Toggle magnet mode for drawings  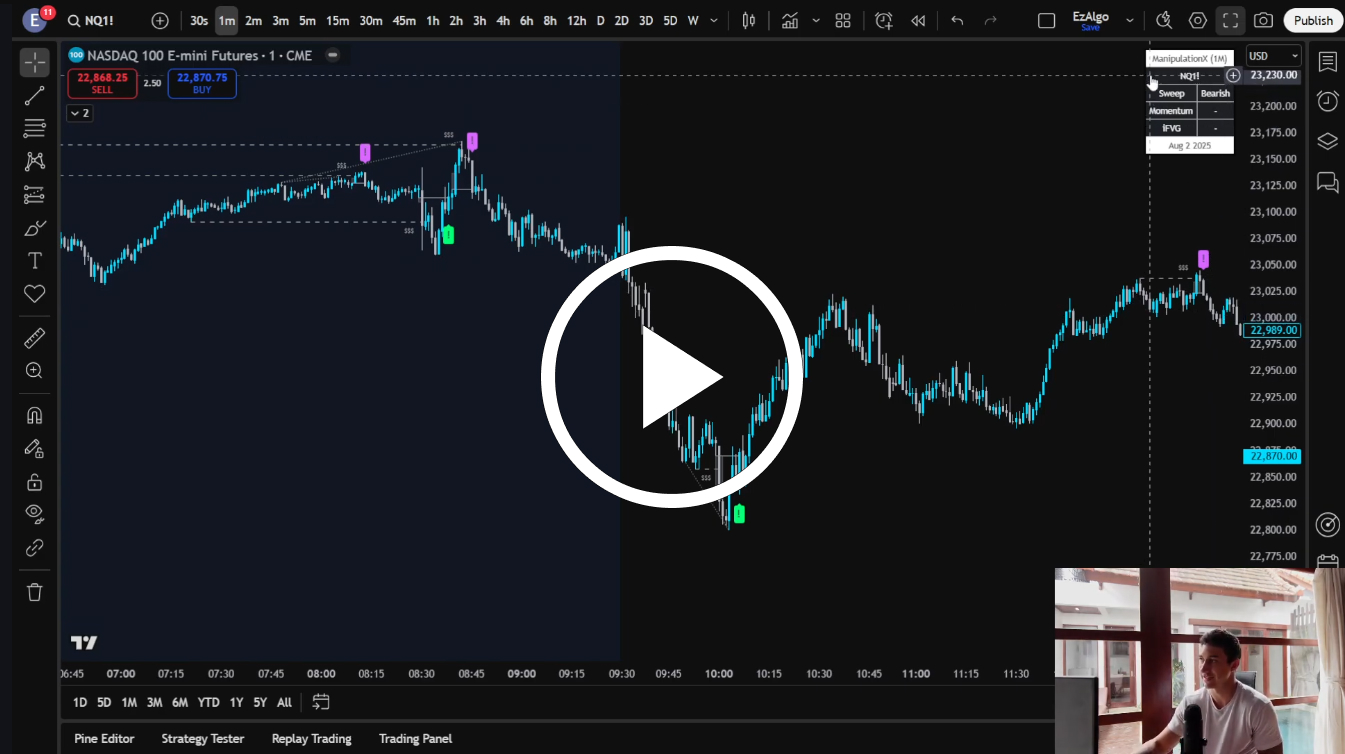(x=35, y=415)
